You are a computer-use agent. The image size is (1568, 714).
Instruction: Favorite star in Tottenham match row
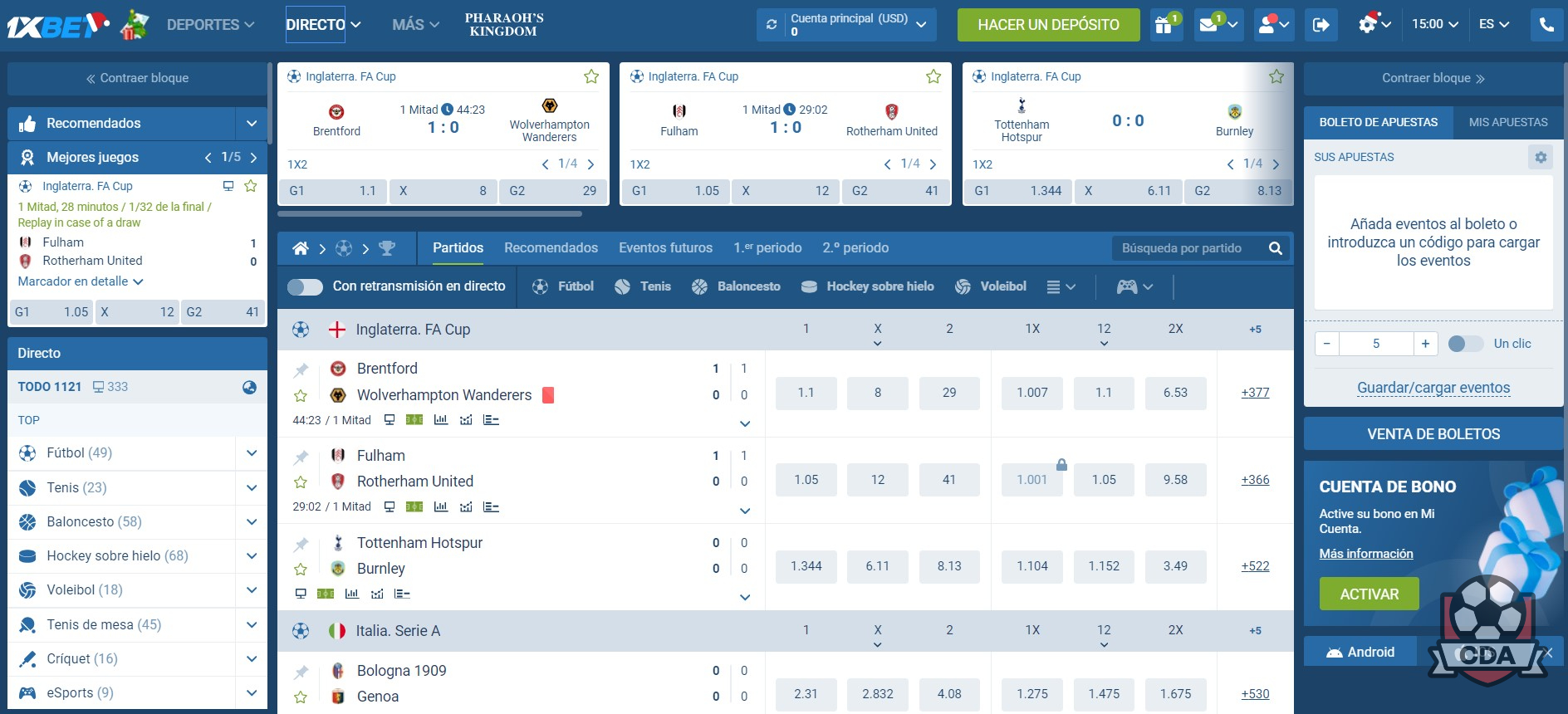click(x=301, y=570)
